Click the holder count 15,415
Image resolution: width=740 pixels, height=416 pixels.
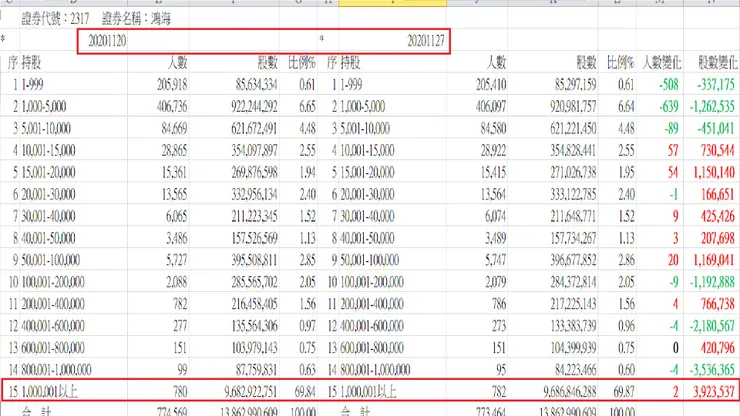pyautogui.click(x=494, y=172)
